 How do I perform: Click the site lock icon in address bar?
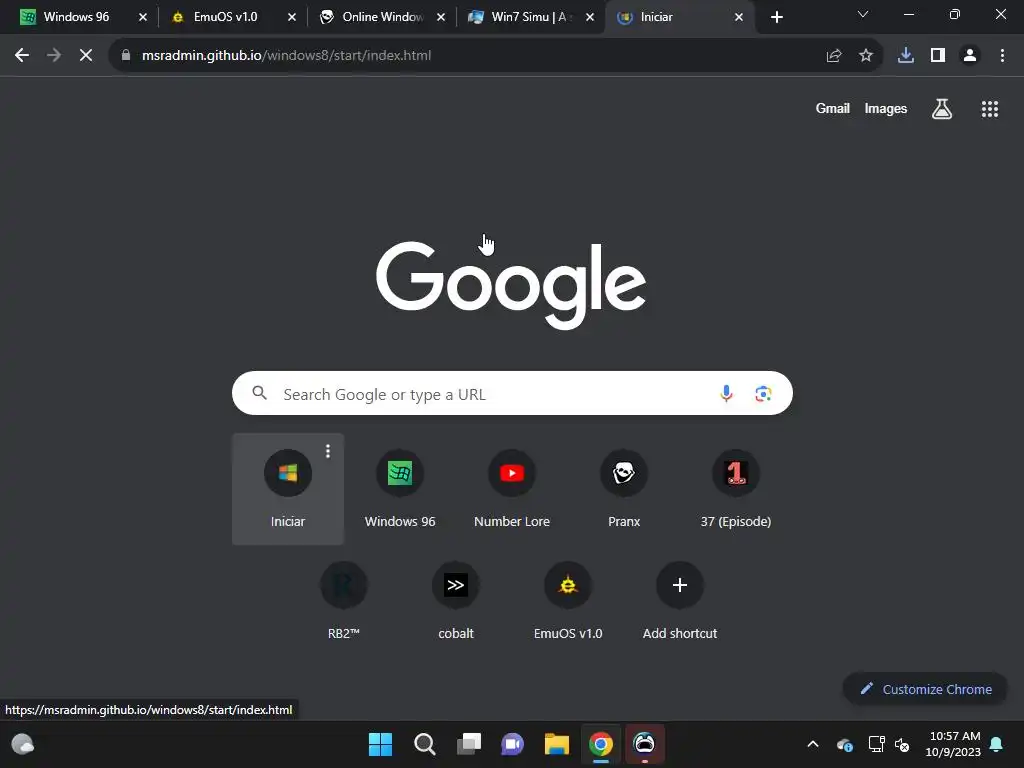pyautogui.click(x=126, y=56)
